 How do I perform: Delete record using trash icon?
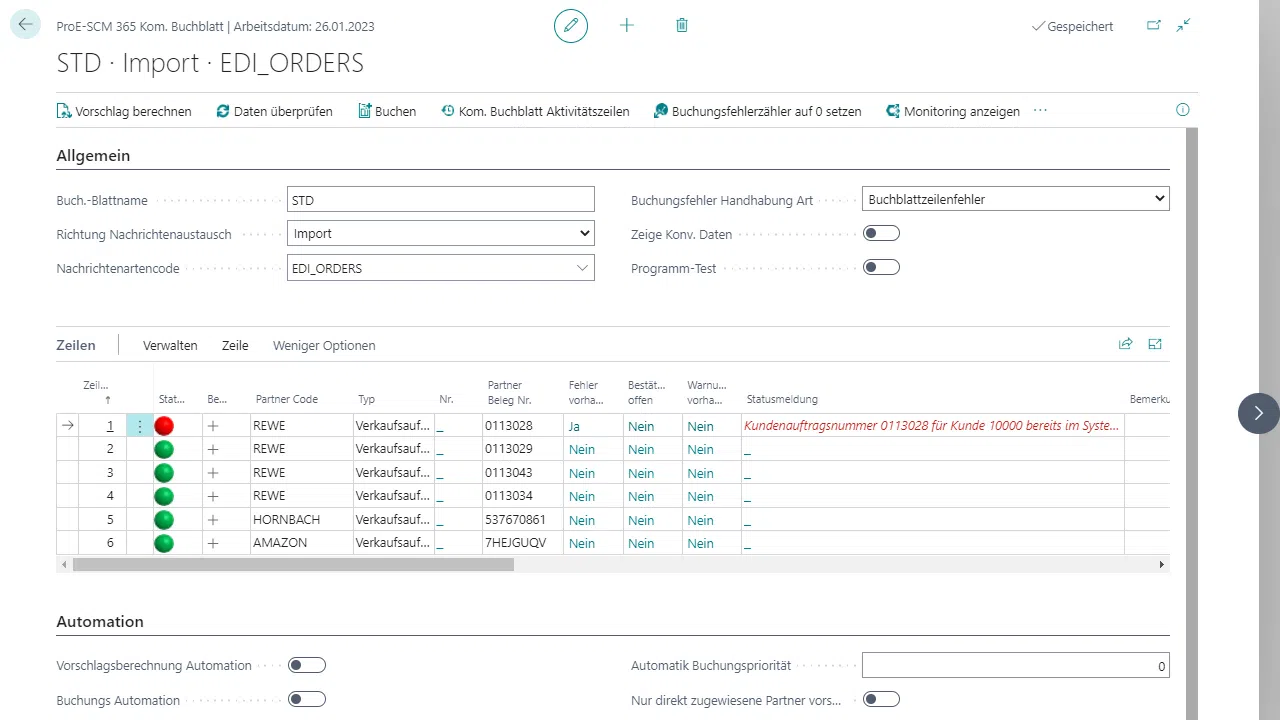pyautogui.click(x=682, y=26)
